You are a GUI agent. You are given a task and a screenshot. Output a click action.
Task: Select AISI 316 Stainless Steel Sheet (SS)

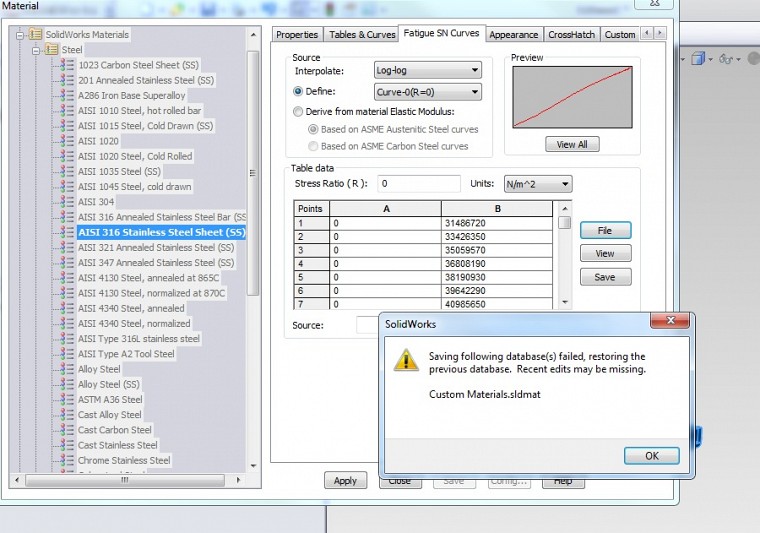coord(161,232)
